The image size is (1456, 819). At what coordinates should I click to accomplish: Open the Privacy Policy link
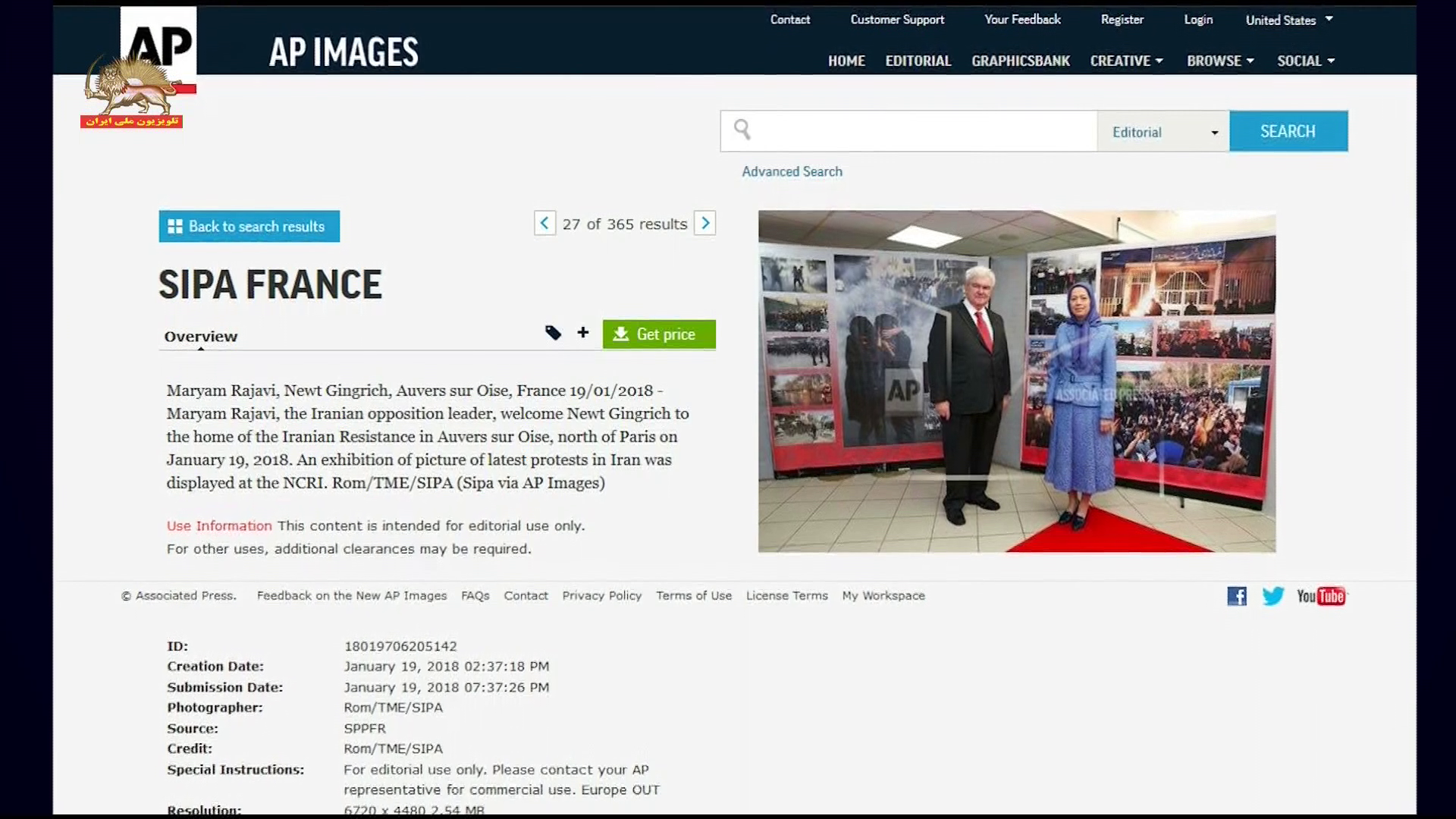click(x=601, y=596)
